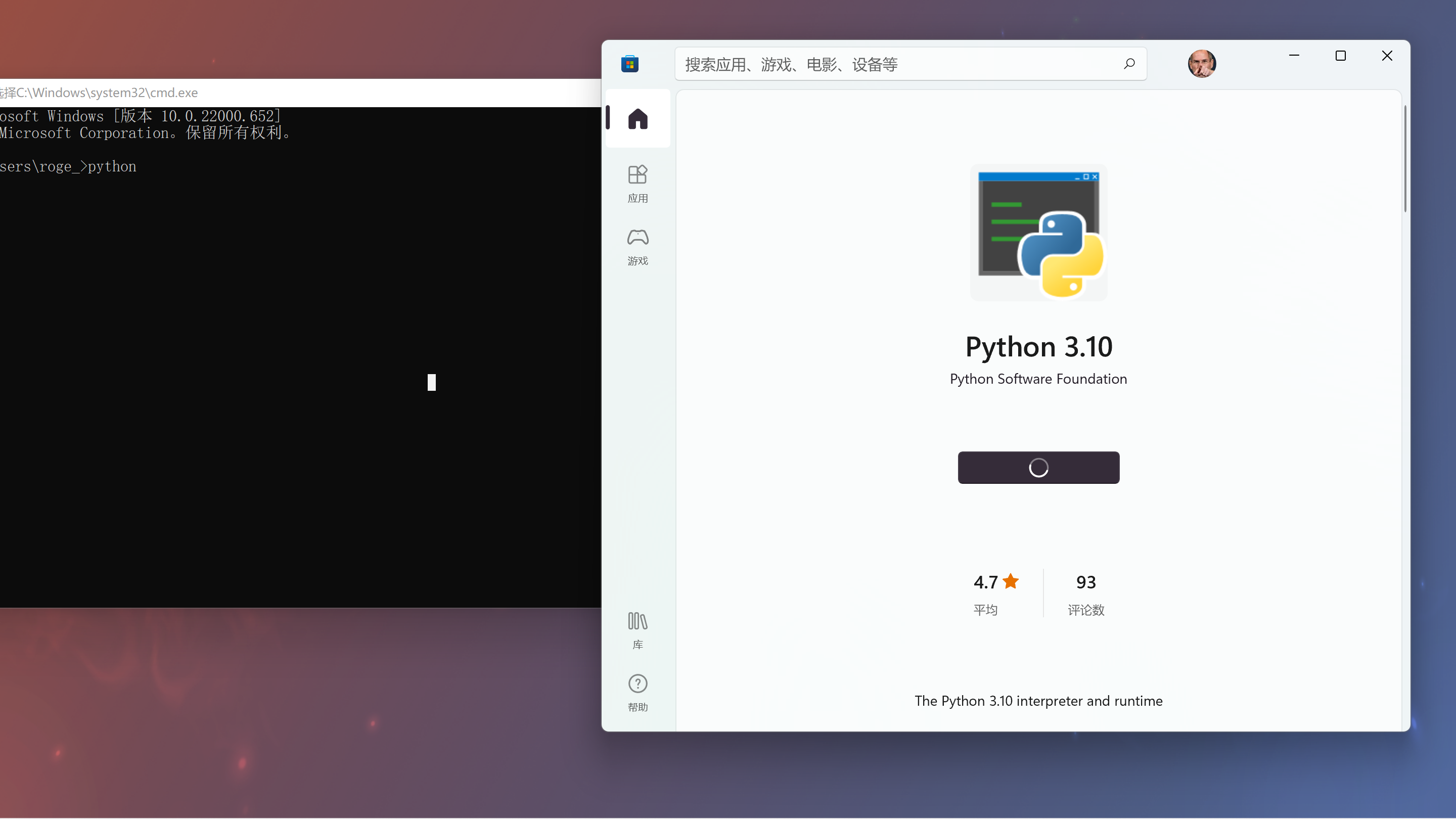Click the Windows version line in cmd
The width and height of the screenshot is (1456, 819).
click(140, 116)
